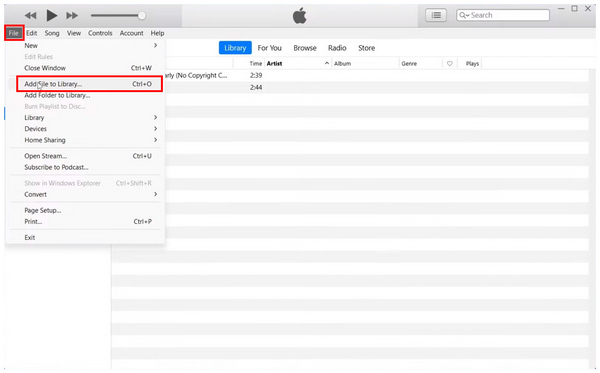600x373 pixels.
Task: Click the Next track fast-forward button
Action: point(72,16)
